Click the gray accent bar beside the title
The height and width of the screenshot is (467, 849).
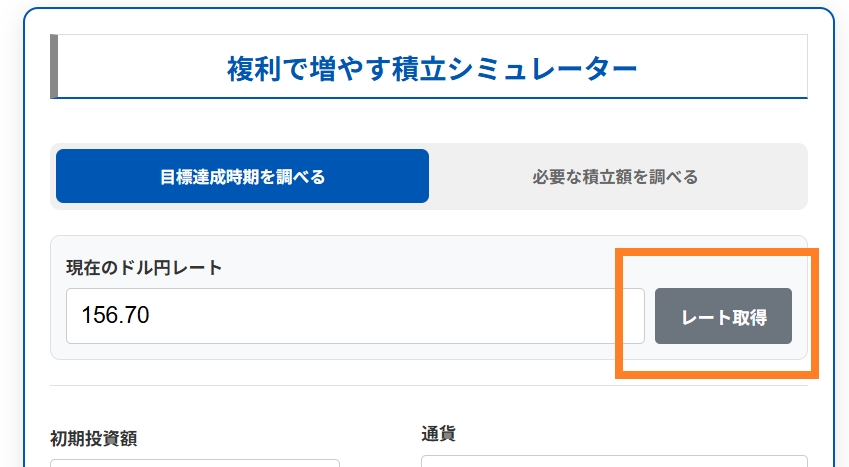(54, 67)
